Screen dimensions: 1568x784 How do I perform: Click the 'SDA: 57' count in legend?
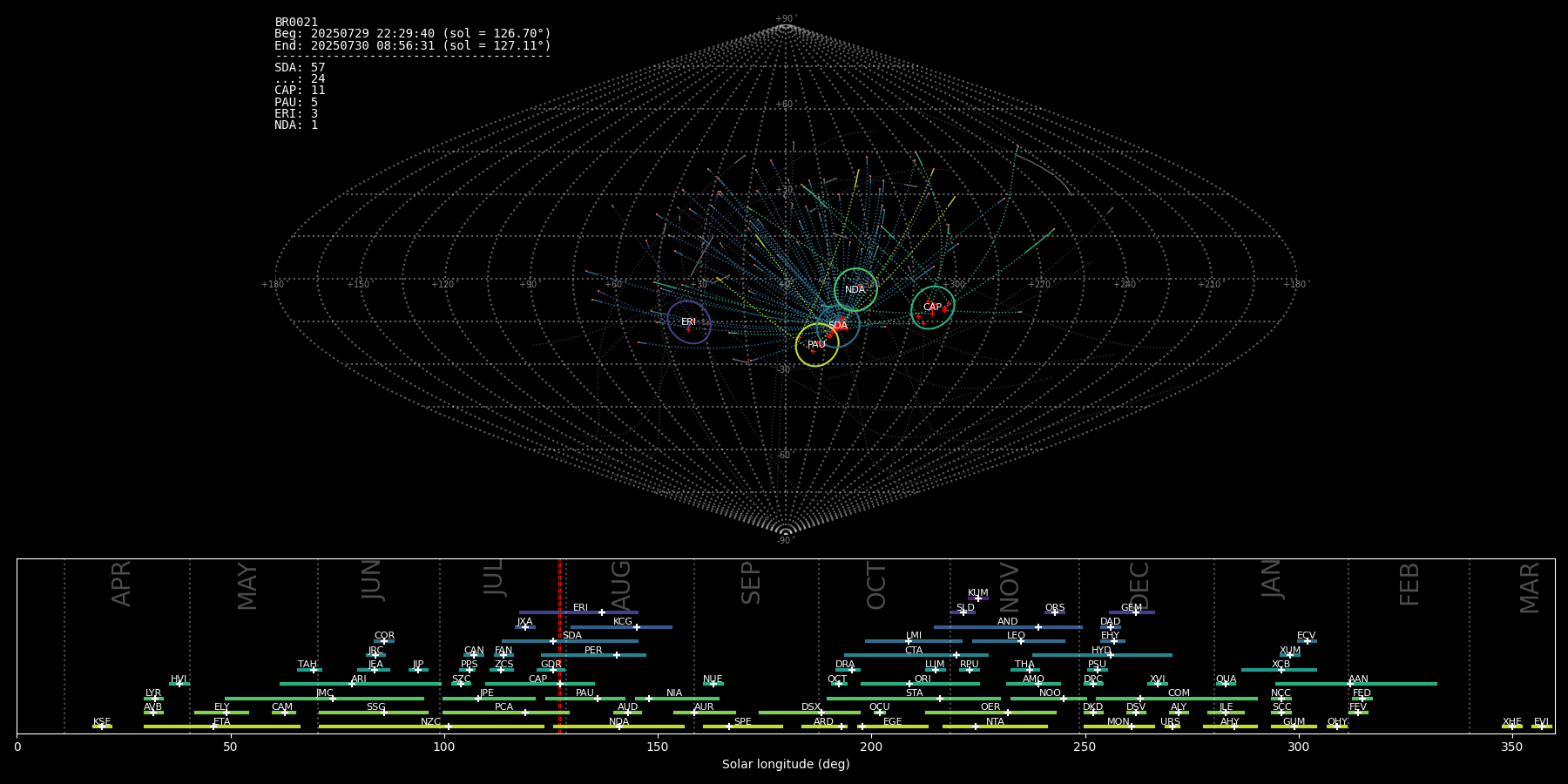tap(300, 68)
